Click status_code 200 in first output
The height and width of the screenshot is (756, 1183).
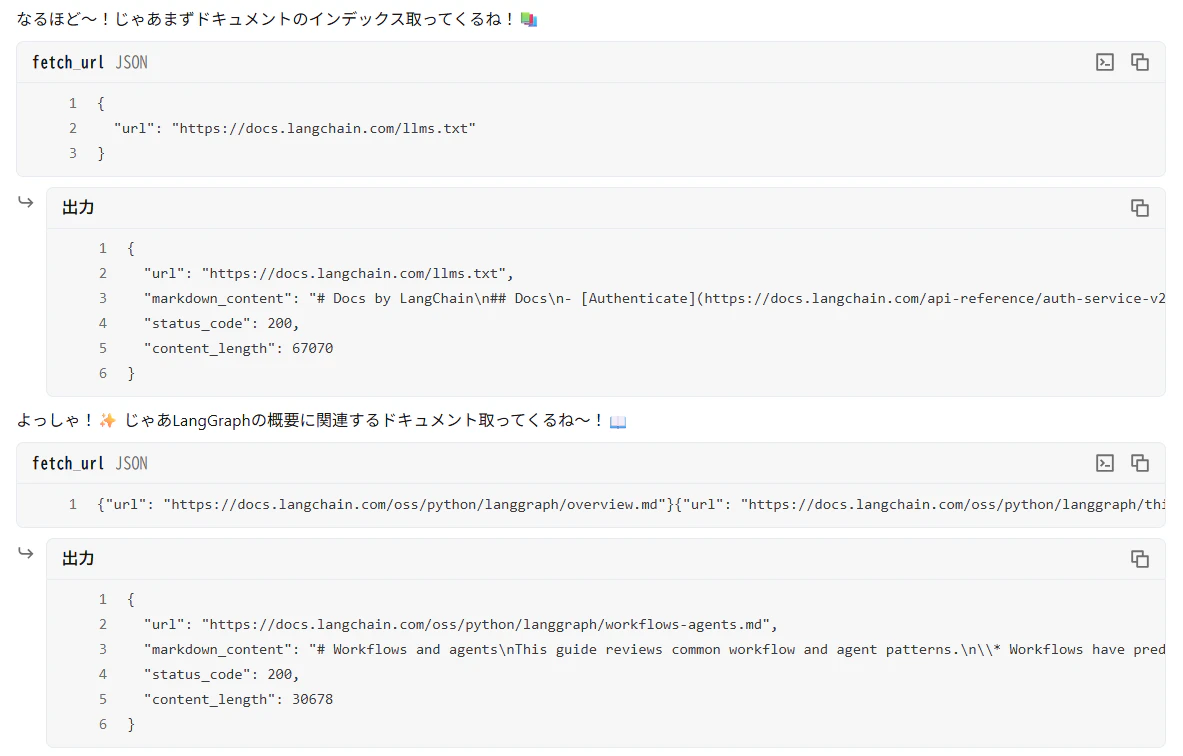(221, 323)
